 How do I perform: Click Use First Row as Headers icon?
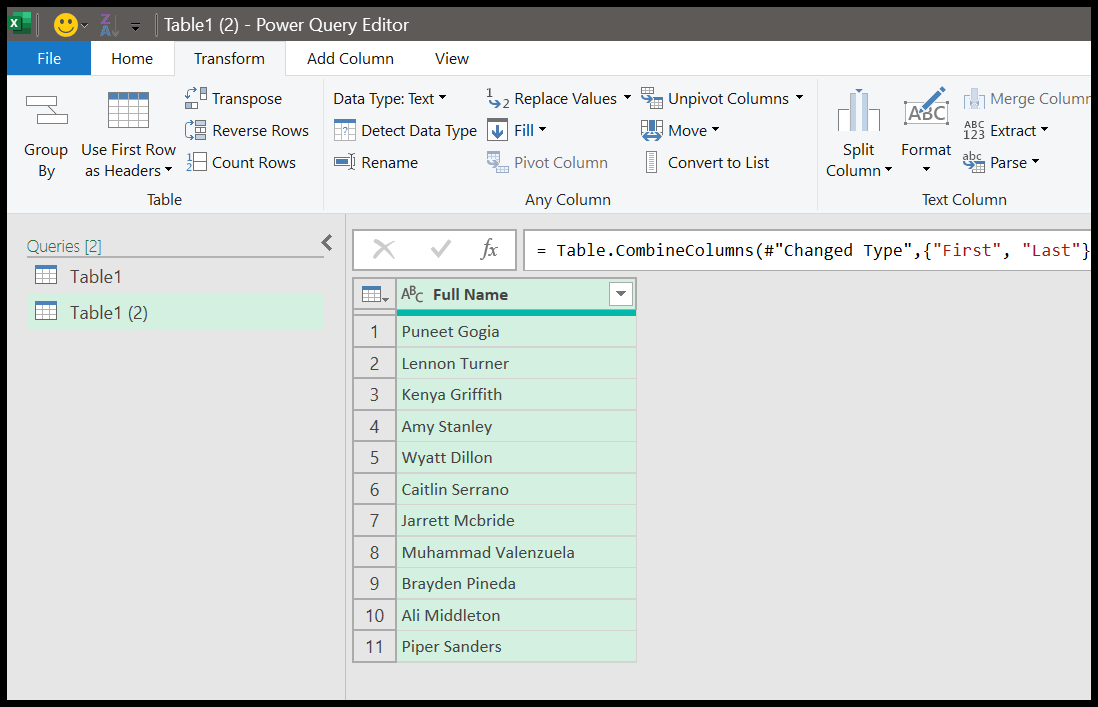coord(128,110)
